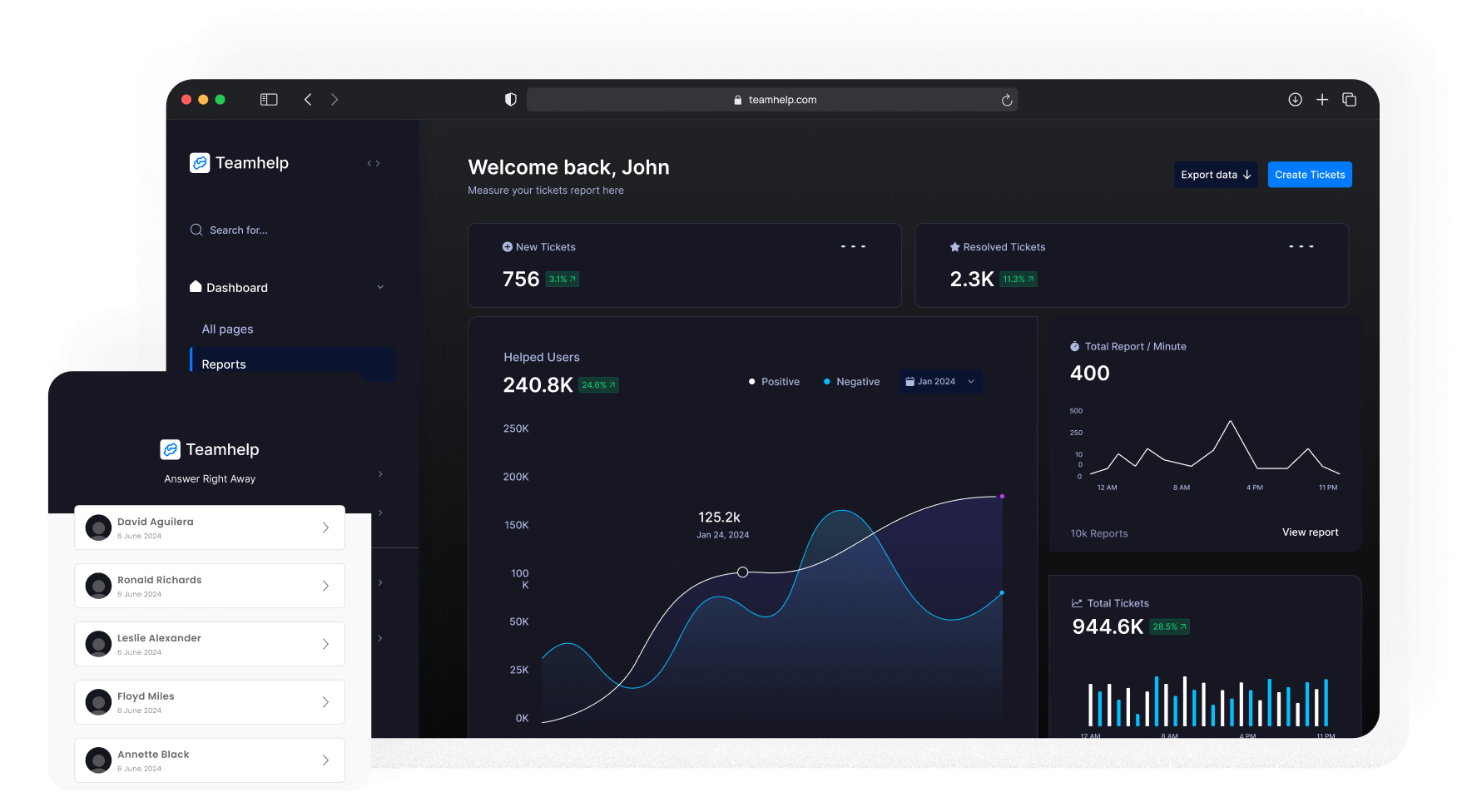The height and width of the screenshot is (812, 1477).
Task: Toggle the browser sidebar panel icon
Action: [x=269, y=100]
